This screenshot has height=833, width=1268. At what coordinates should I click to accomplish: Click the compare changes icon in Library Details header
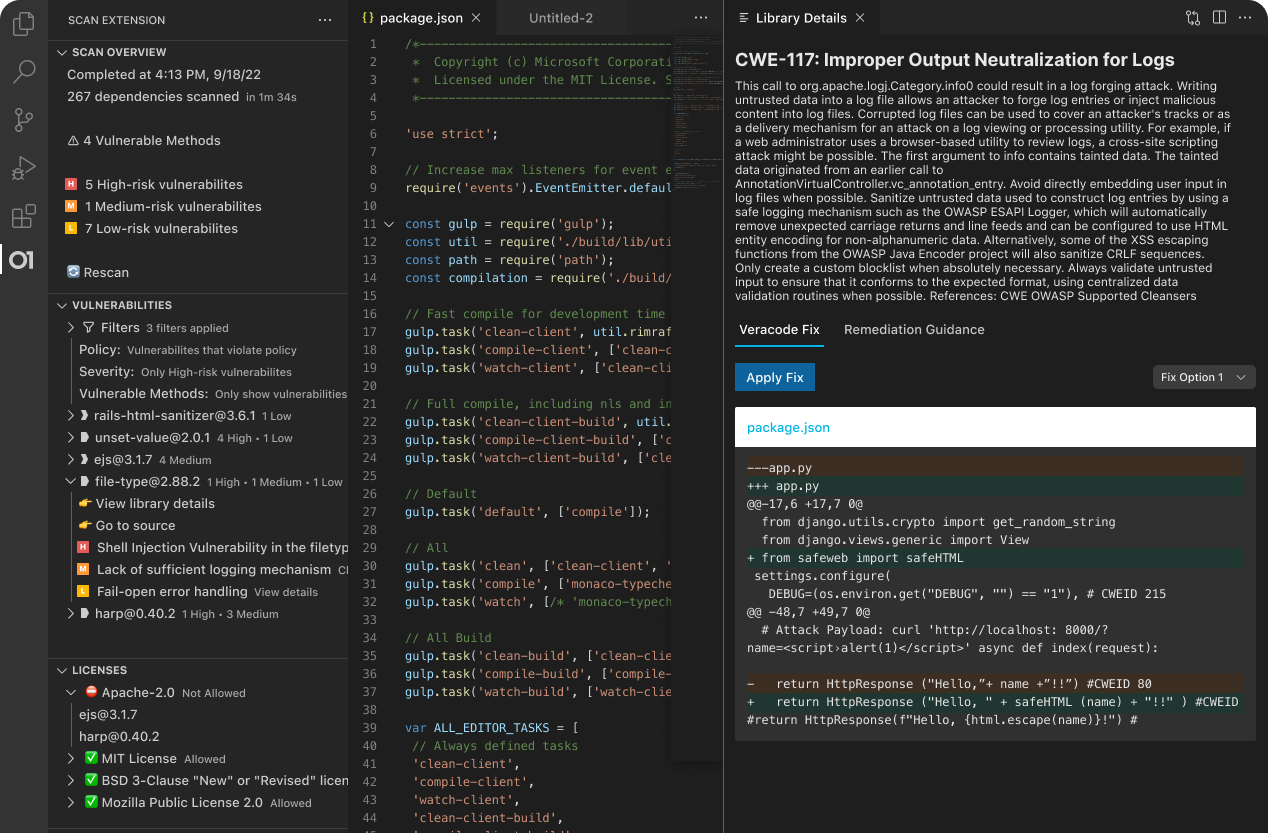coord(1193,18)
